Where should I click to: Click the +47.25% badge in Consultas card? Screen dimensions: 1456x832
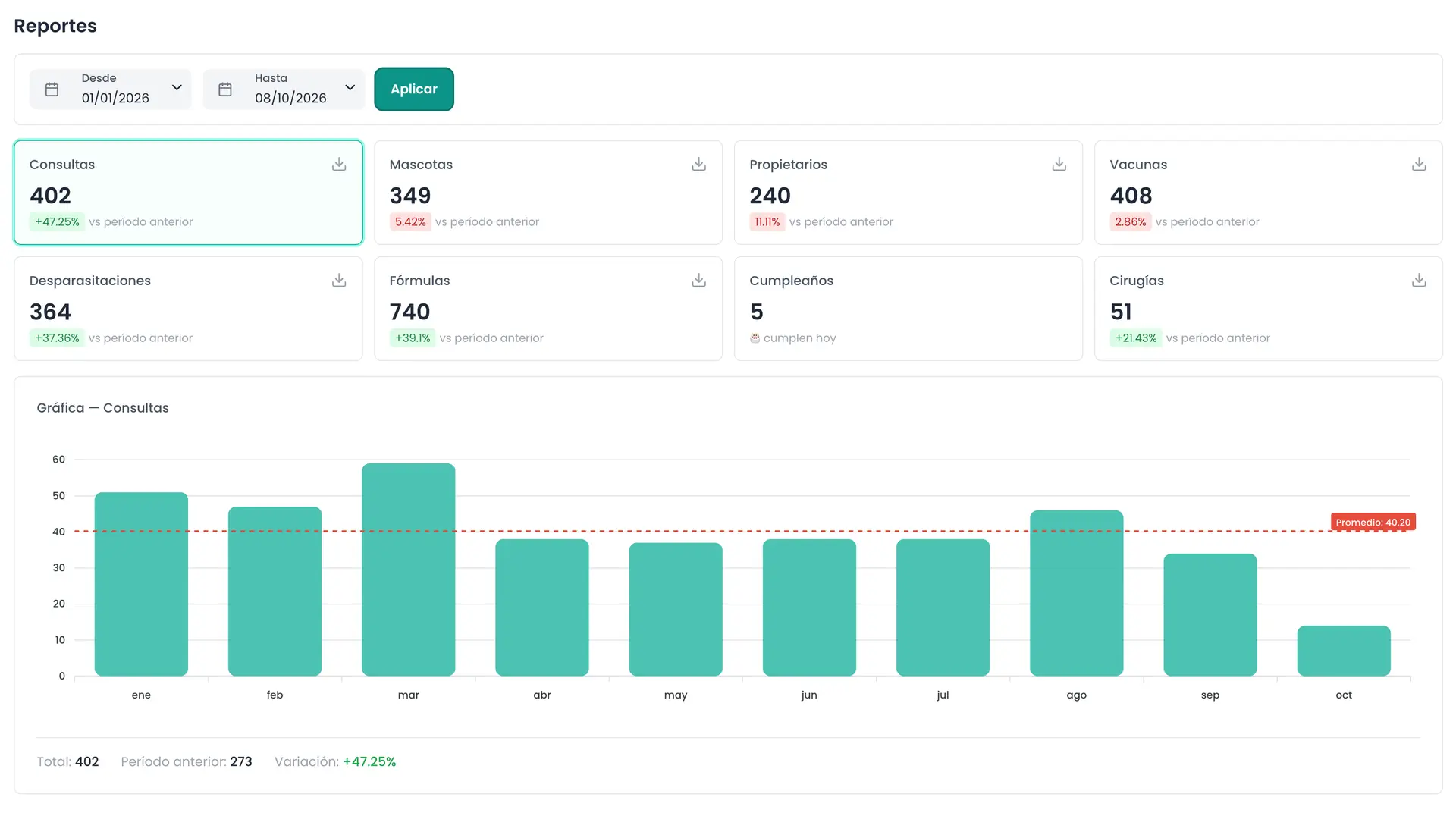coord(57,222)
